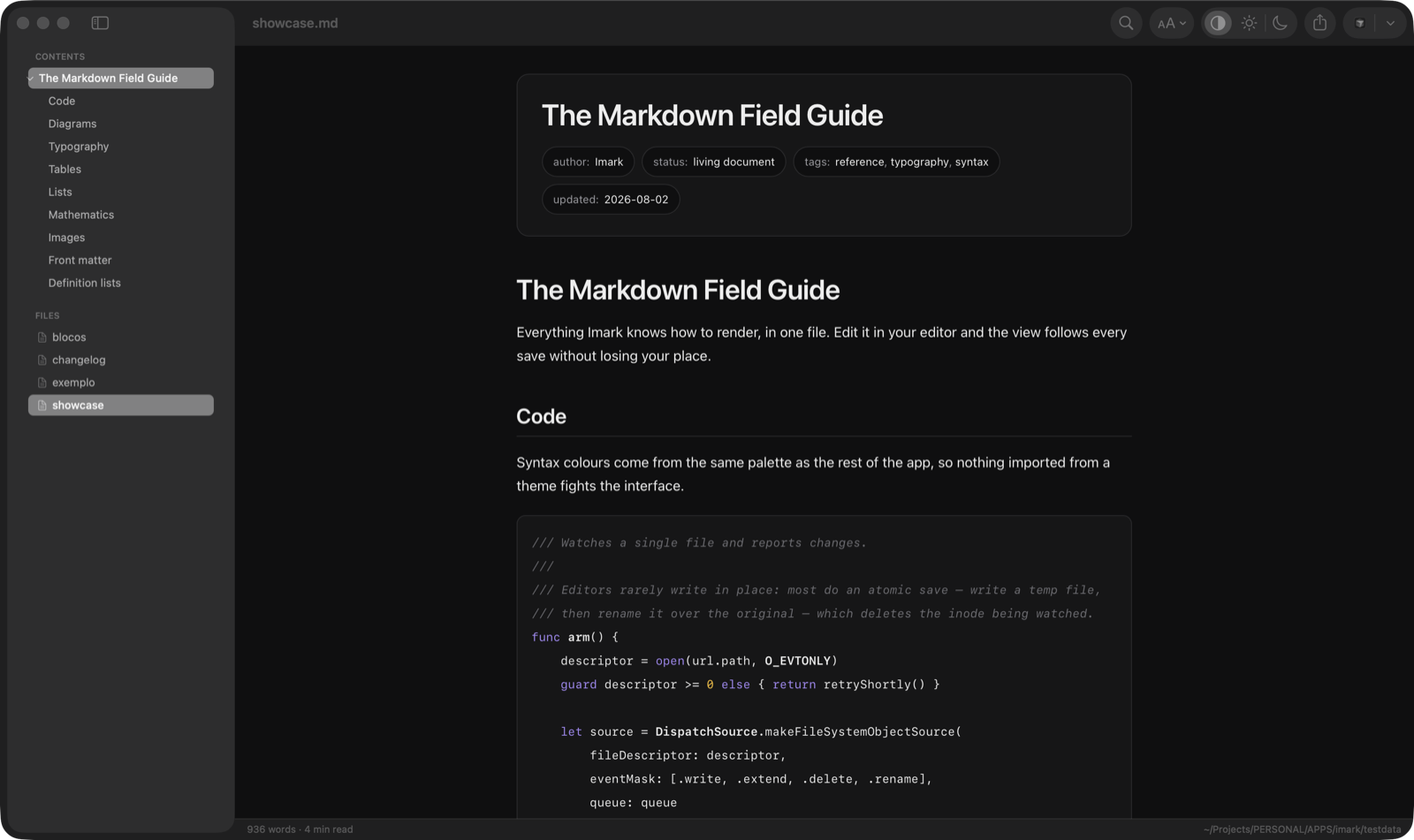Open the Front matter outline entry

pos(80,261)
